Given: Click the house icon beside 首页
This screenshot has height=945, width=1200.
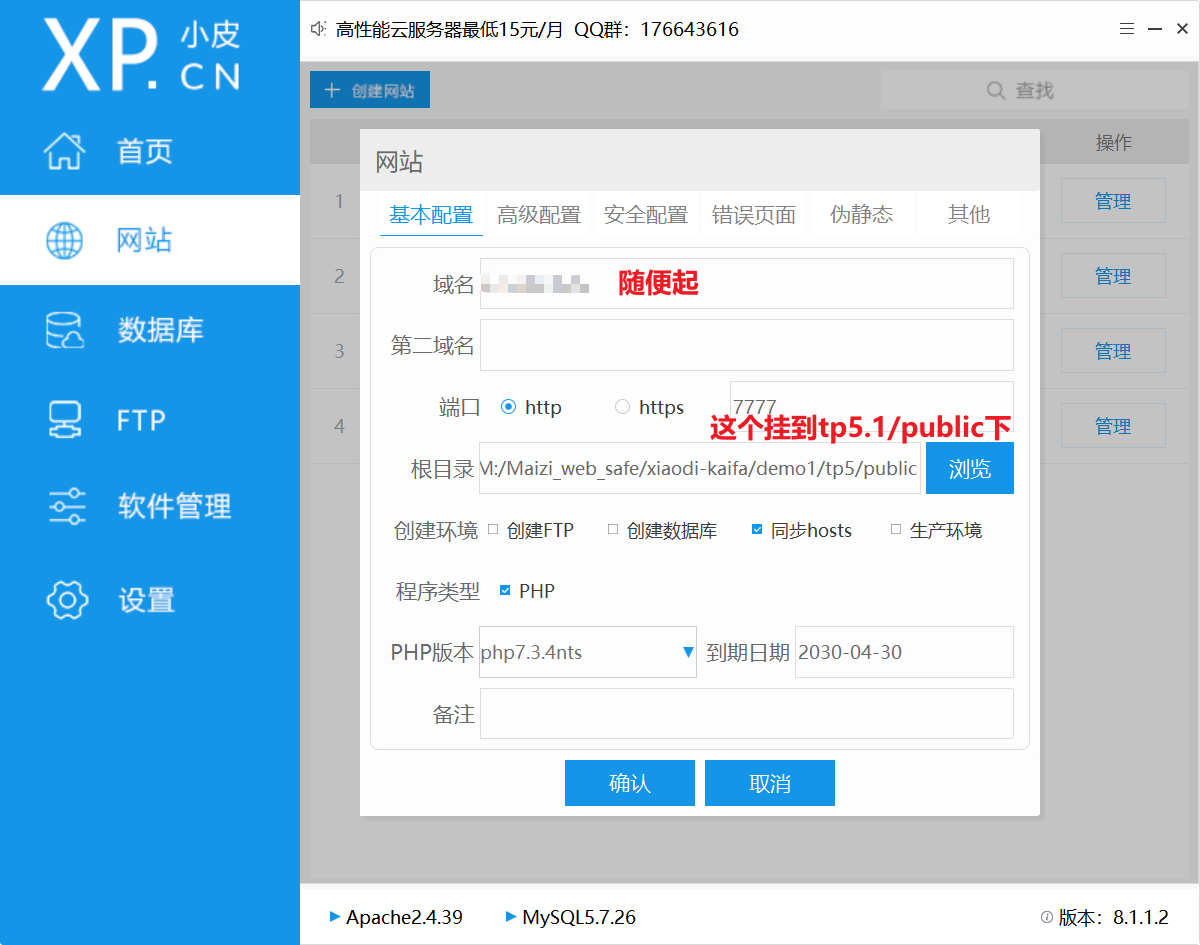Looking at the screenshot, I should click(x=65, y=151).
